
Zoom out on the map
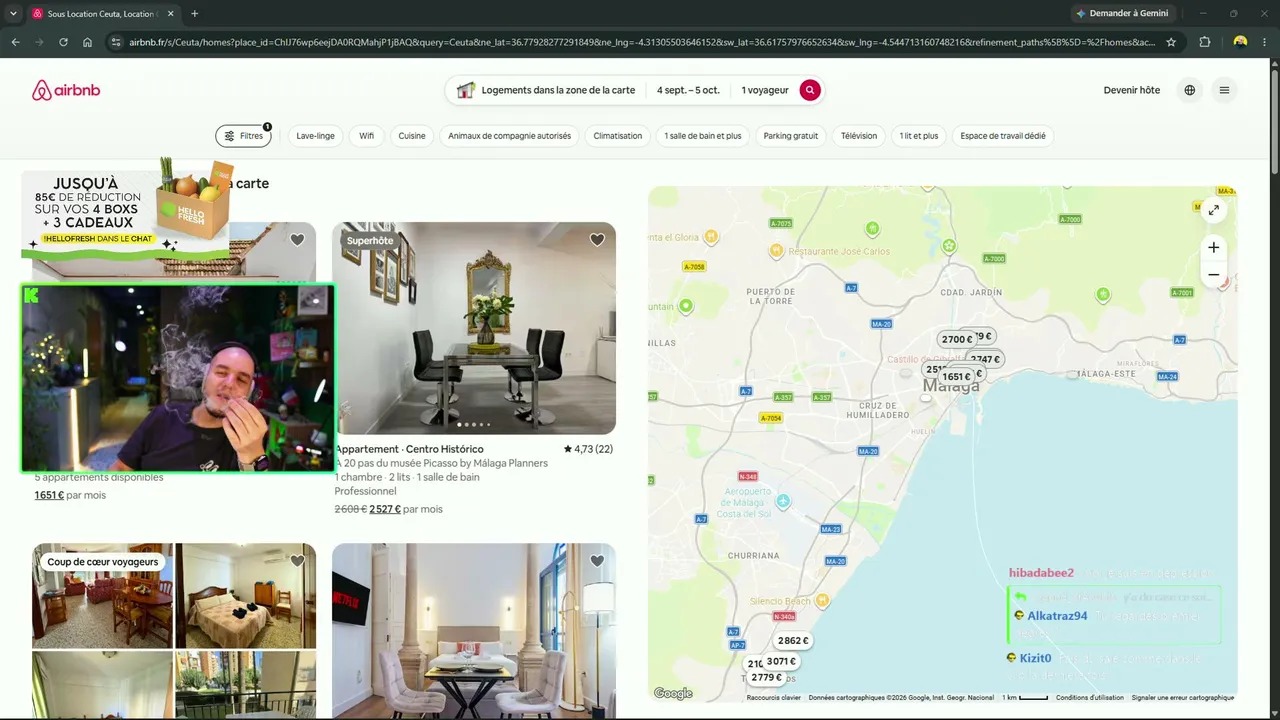click(1213, 274)
